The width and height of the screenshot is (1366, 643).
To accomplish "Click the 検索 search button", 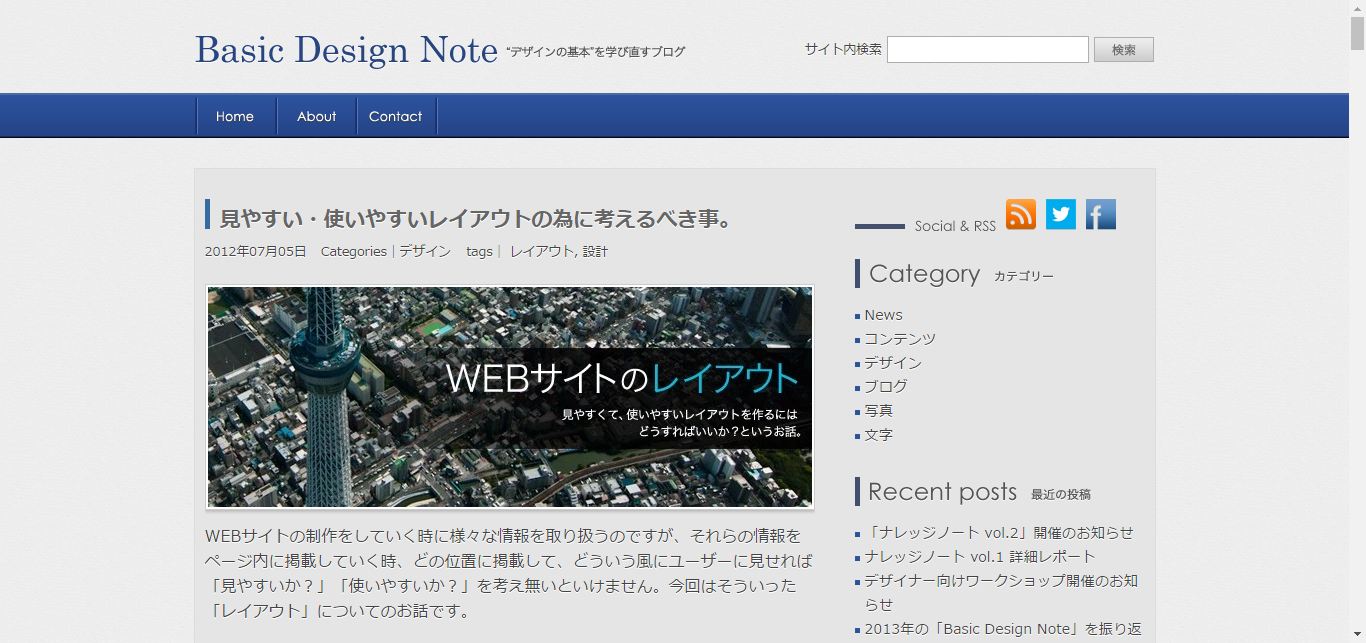I will [x=1123, y=50].
